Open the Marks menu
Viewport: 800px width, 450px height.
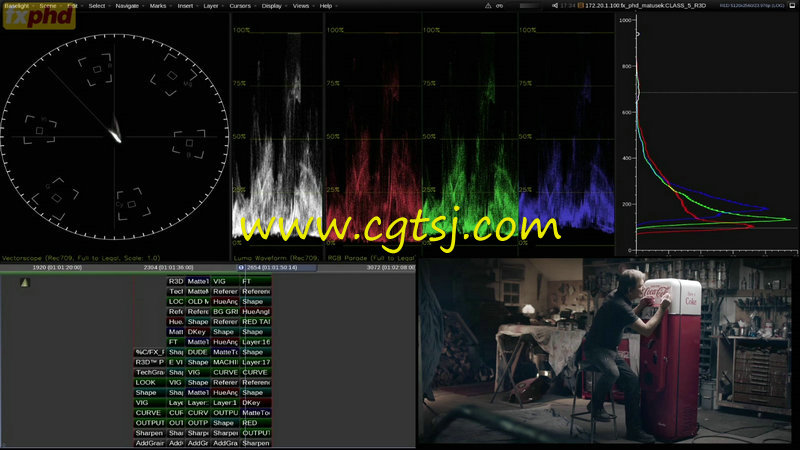point(158,6)
